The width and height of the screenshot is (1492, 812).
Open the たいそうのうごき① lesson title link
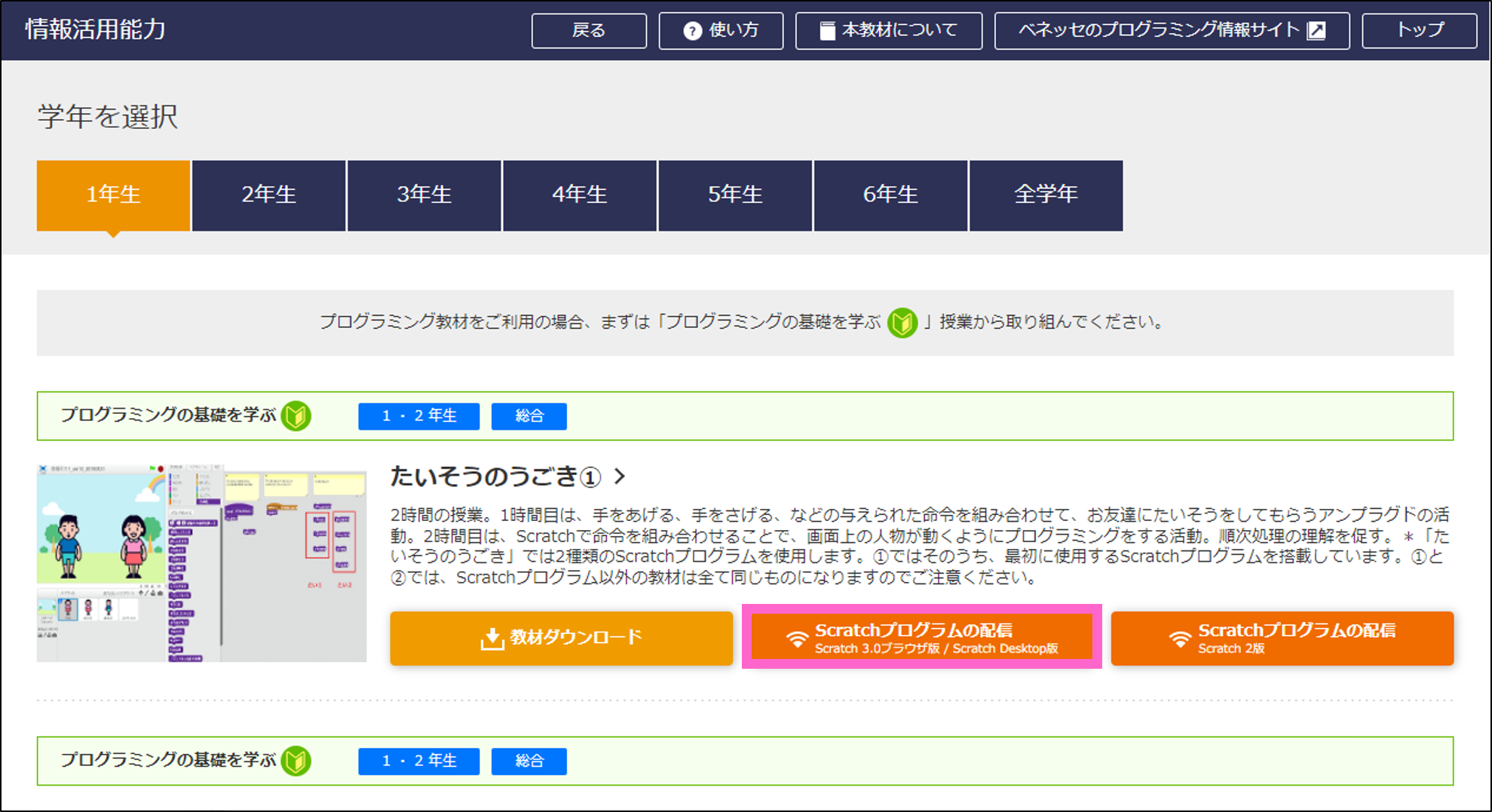(x=495, y=476)
